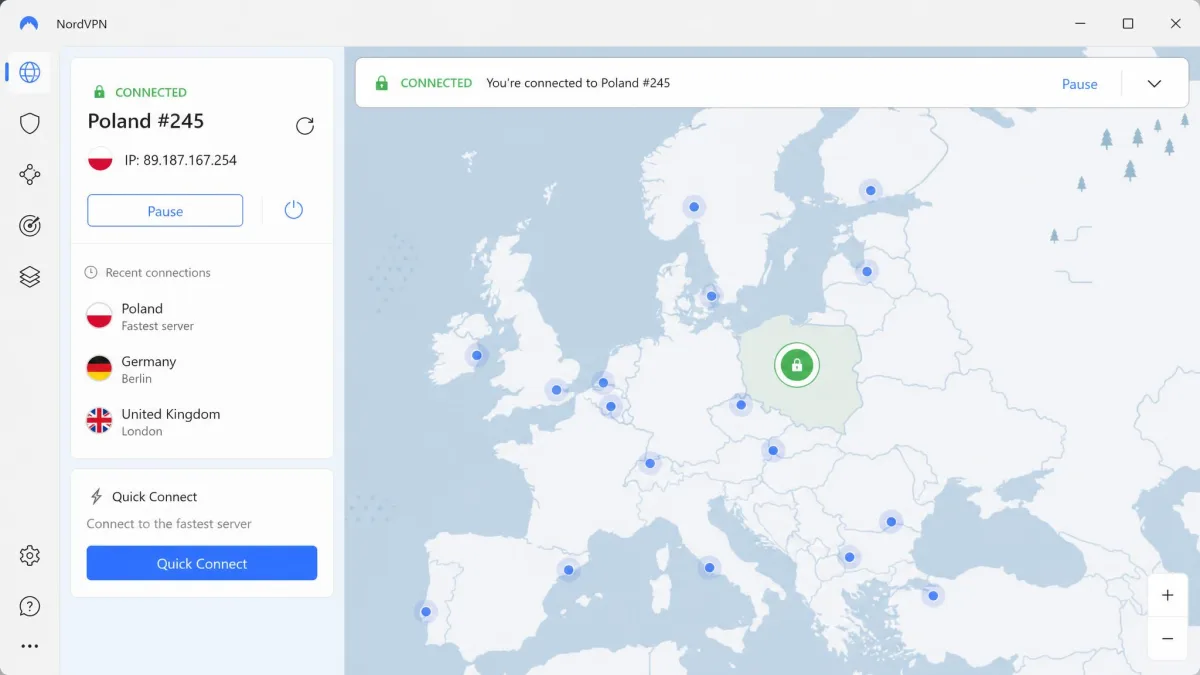Image resolution: width=1200 pixels, height=675 pixels.
Task: Click the banner text 'You're connected to Poland #245'
Action: point(578,83)
